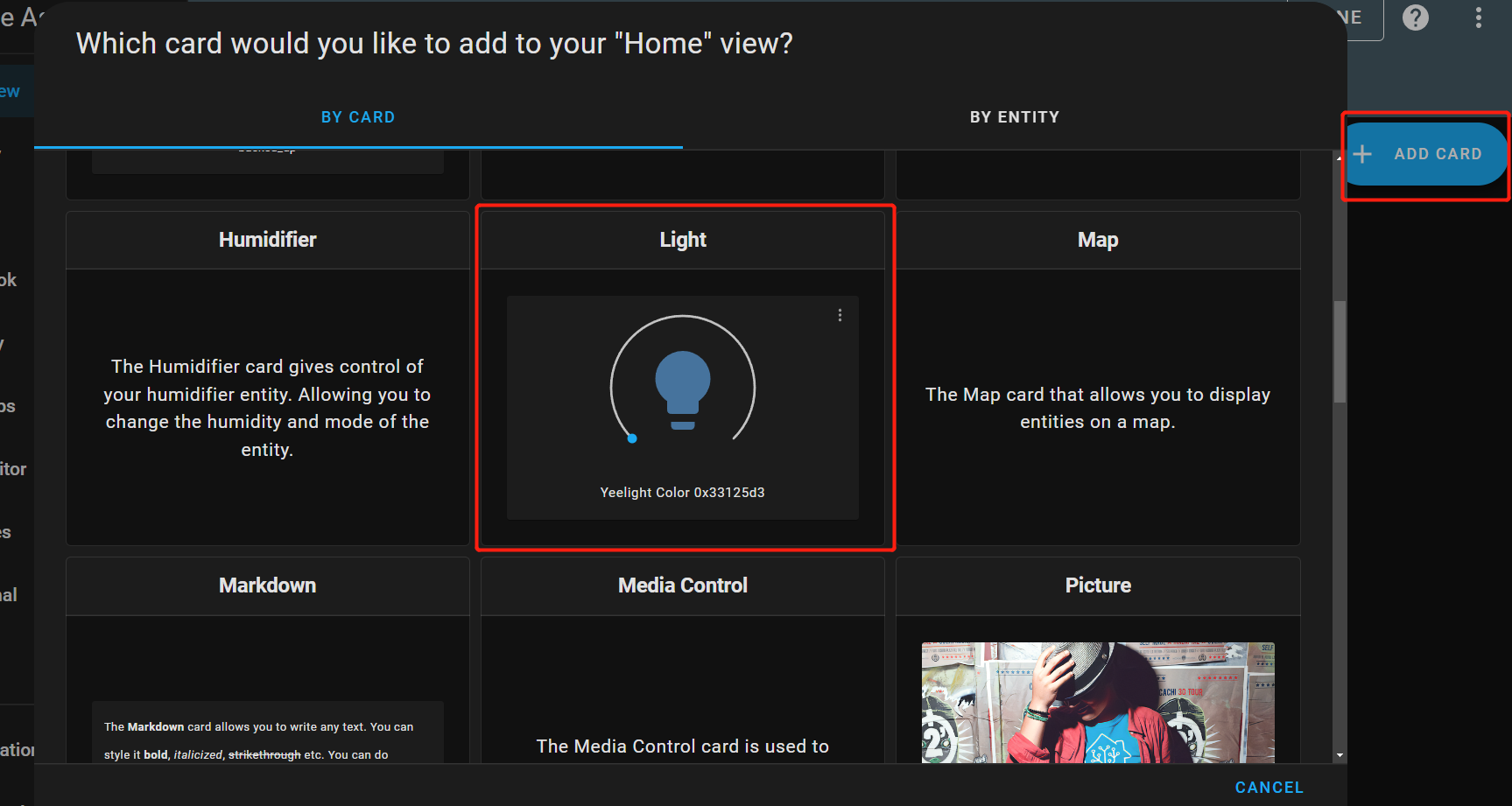Screen dimensions: 1512x806
Task: Click the three-dot menu on Light card preview
Action: (x=840, y=315)
